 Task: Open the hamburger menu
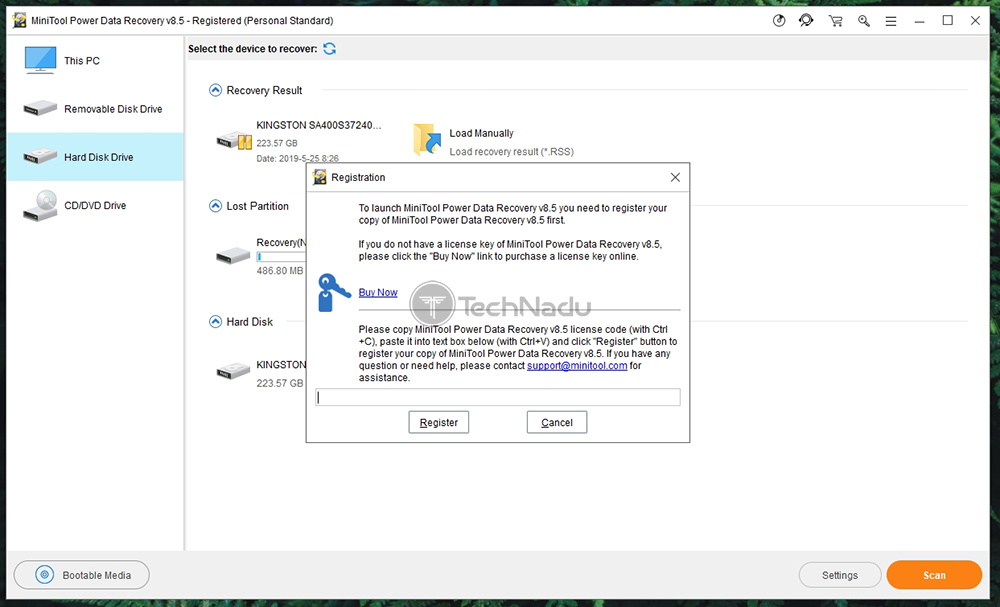click(891, 20)
